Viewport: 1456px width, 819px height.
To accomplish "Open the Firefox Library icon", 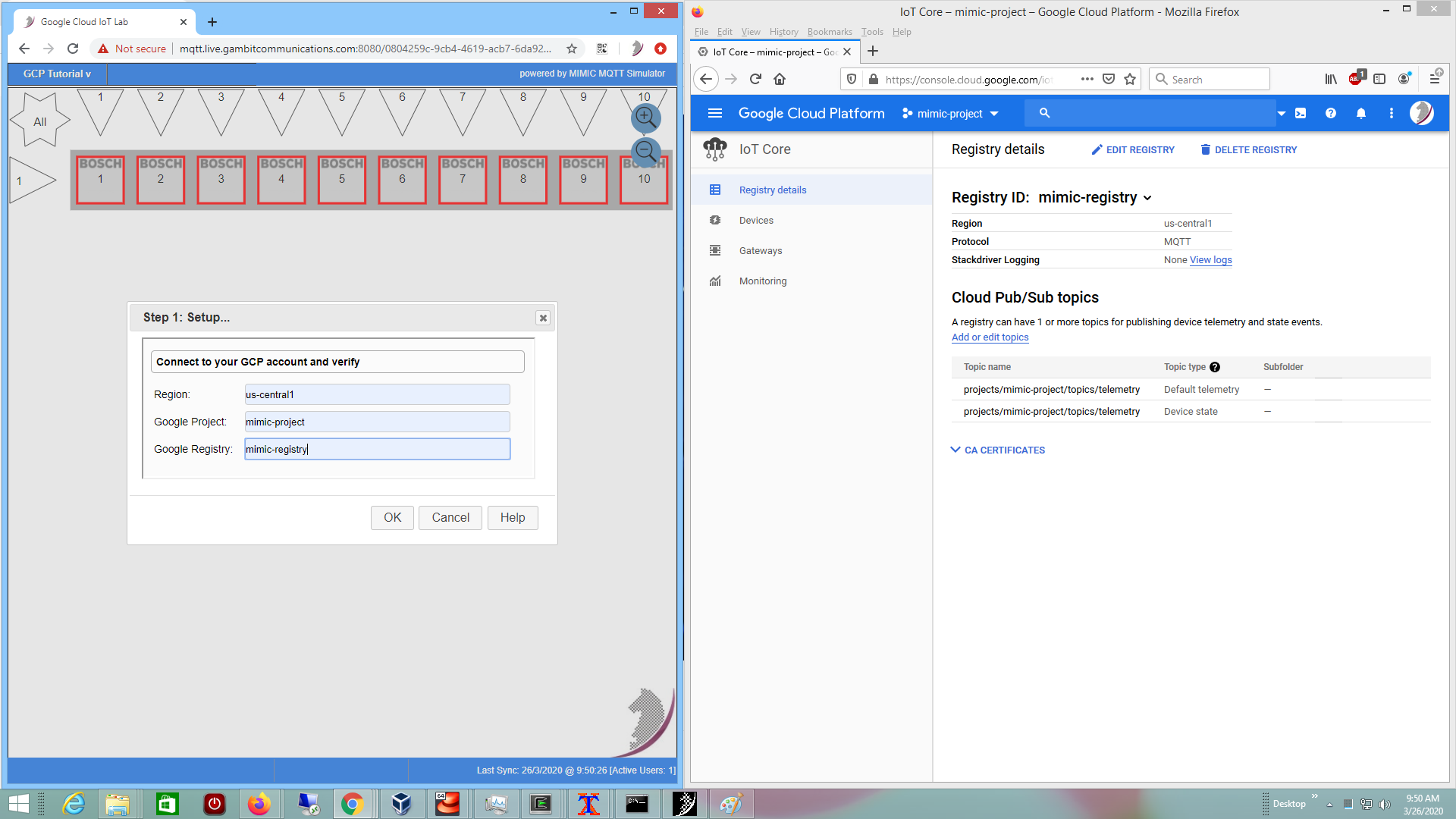I will [1331, 79].
